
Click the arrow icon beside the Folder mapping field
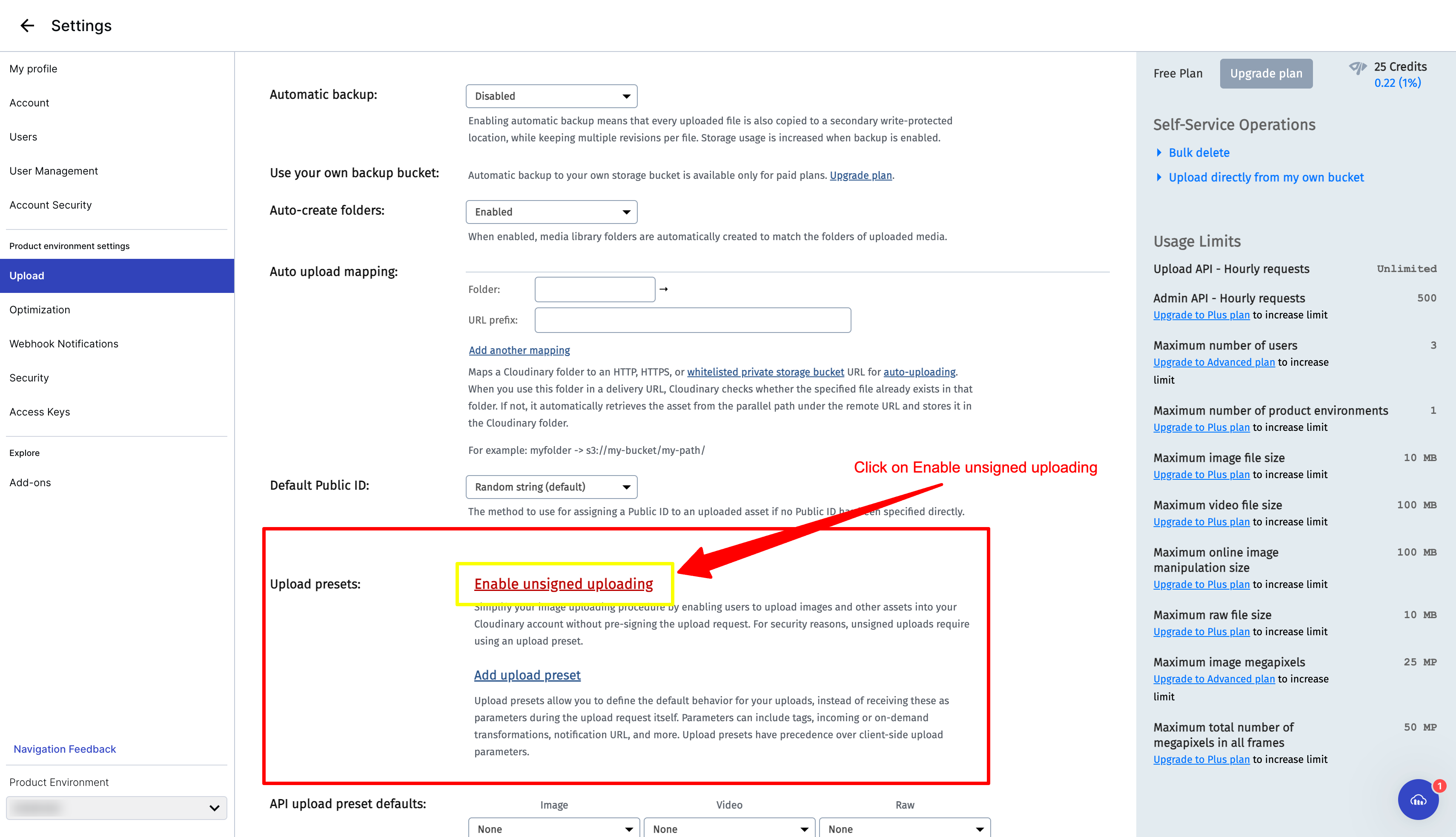pyautogui.click(x=664, y=289)
